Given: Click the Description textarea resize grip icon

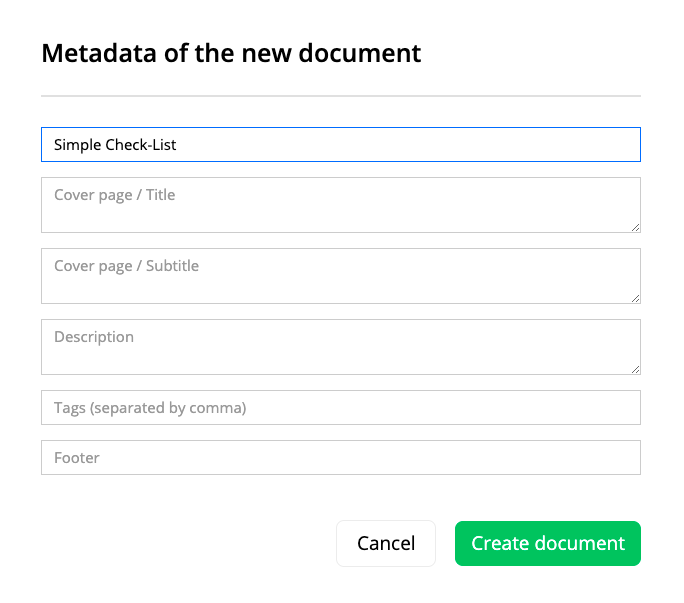Looking at the screenshot, I should (635, 370).
